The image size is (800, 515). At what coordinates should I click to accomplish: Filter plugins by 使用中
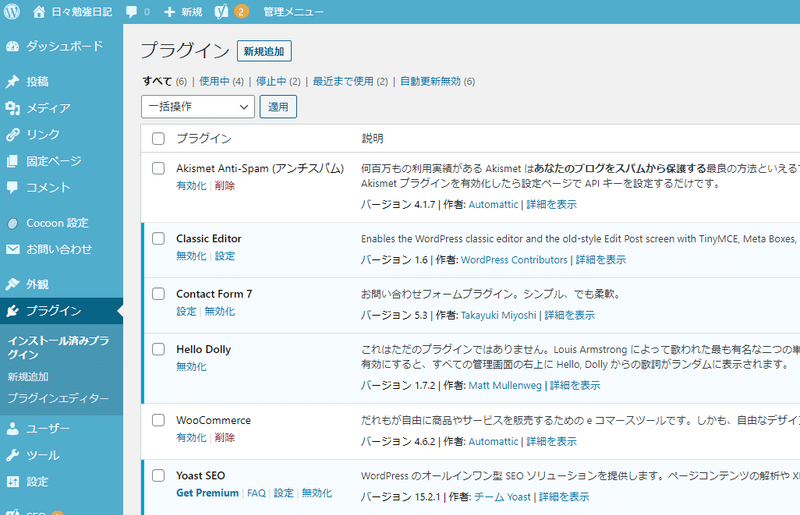pyautogui.click(x=214, y=81)
